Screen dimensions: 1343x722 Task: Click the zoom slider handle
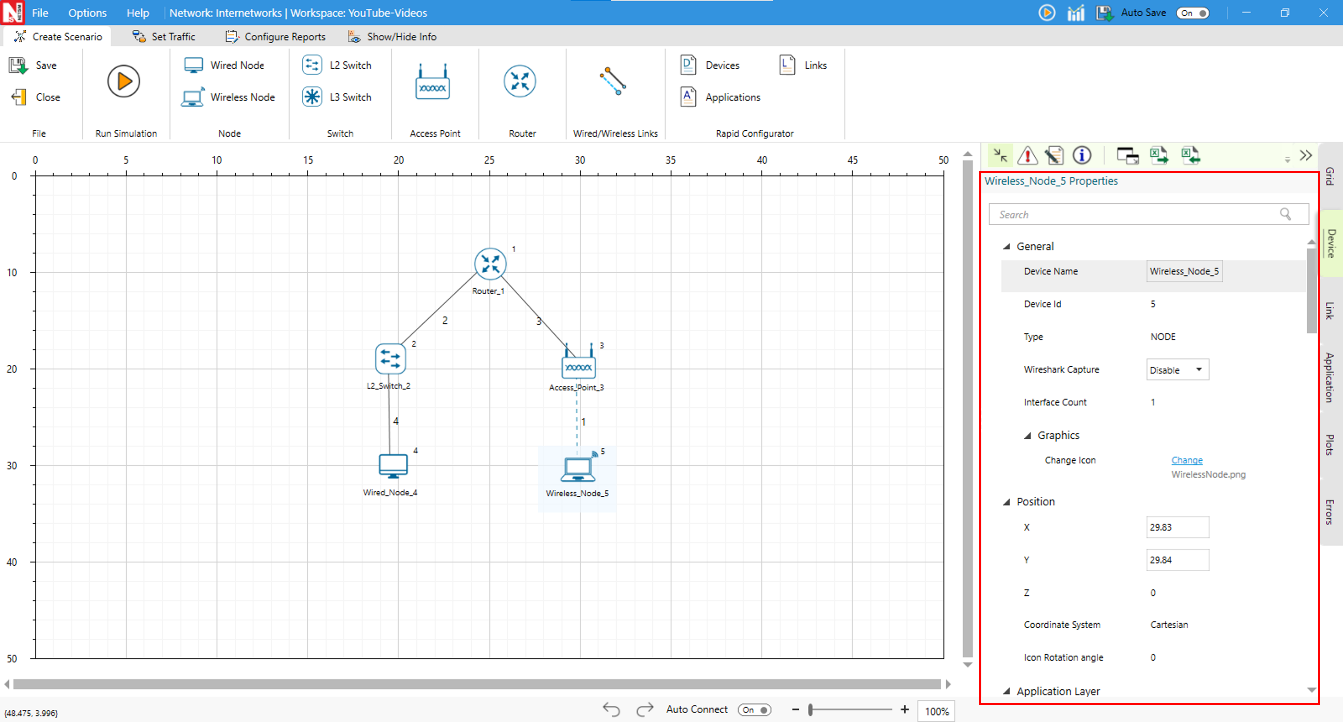(x=812, y=710)
